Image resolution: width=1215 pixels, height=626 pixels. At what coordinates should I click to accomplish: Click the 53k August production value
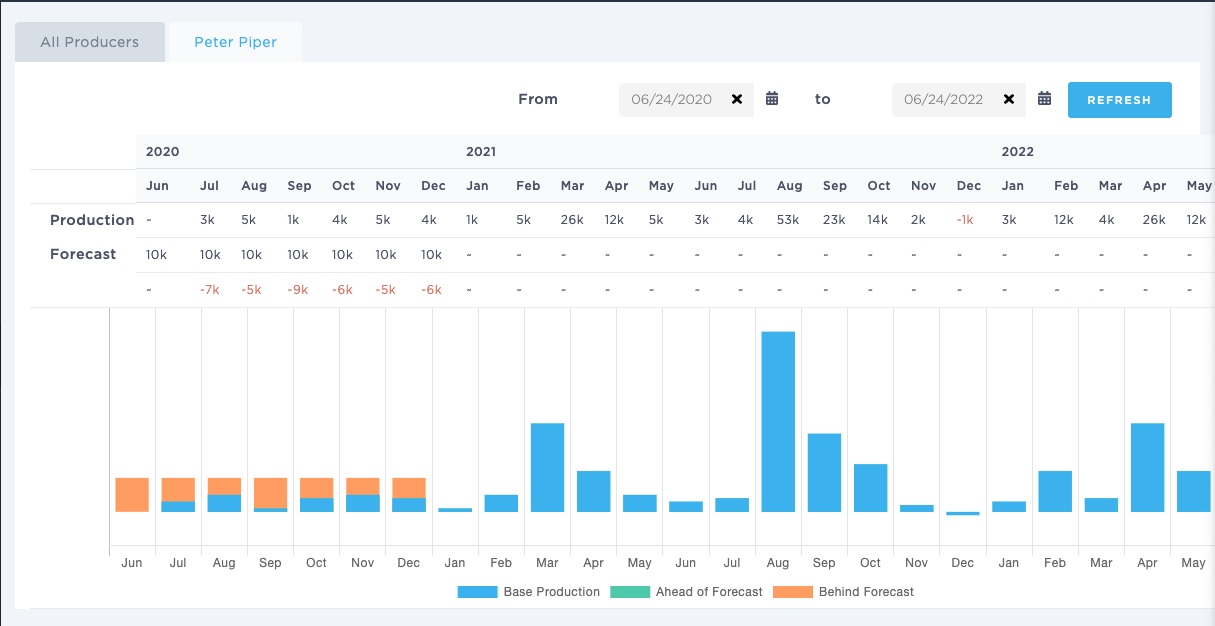(x=788, y=220)
